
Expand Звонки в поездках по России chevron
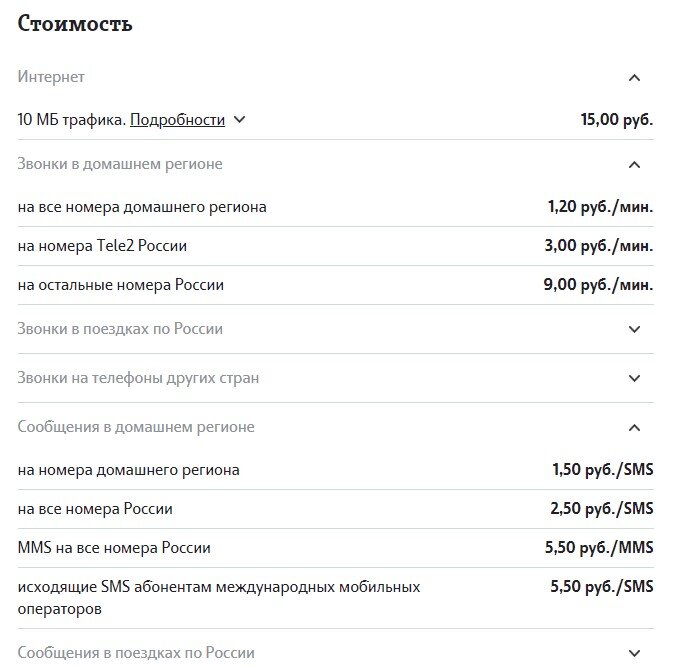tap(633, 329)
